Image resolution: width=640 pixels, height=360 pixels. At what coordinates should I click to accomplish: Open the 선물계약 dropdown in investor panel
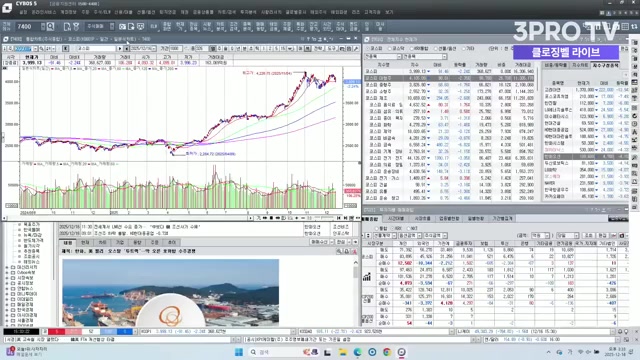(x=384, y=236)
